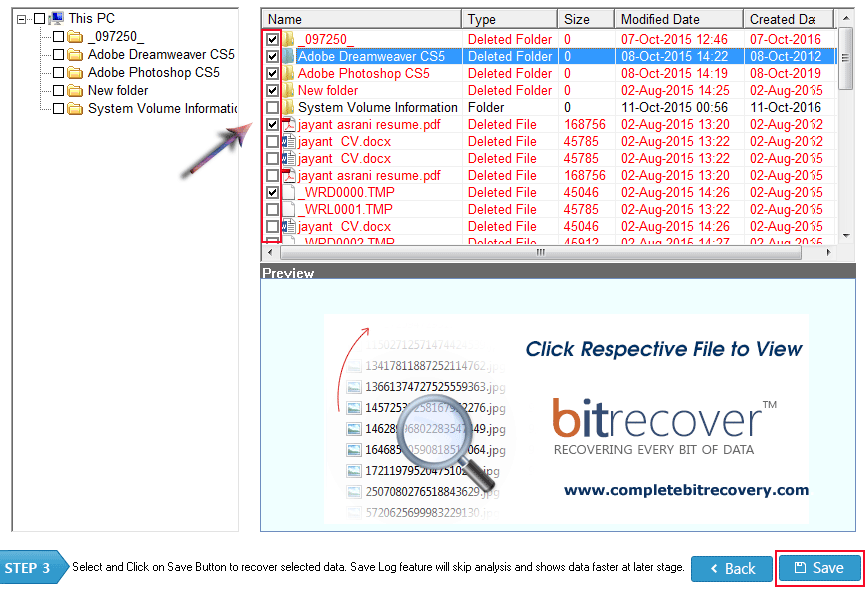Select _097250_ folder in left tree

(116, 37)
